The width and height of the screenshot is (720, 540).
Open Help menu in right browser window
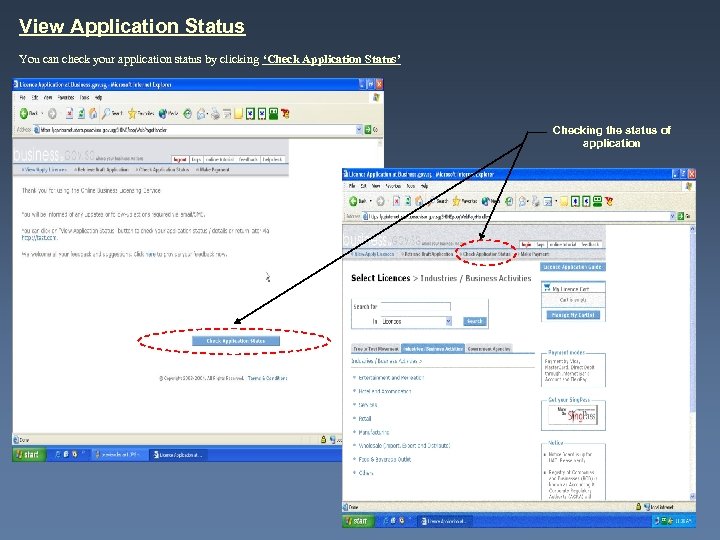tap(424, 186)
